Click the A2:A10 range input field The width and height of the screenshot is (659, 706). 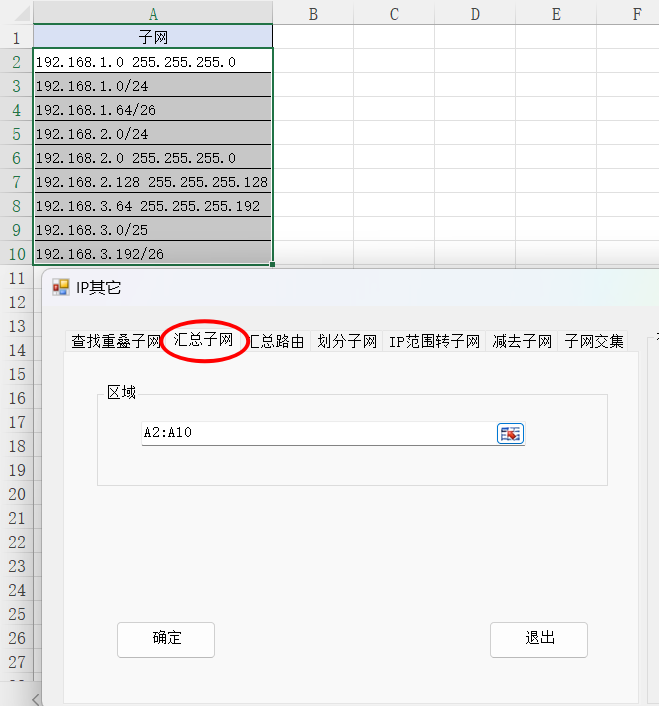(x=319, y=433)
